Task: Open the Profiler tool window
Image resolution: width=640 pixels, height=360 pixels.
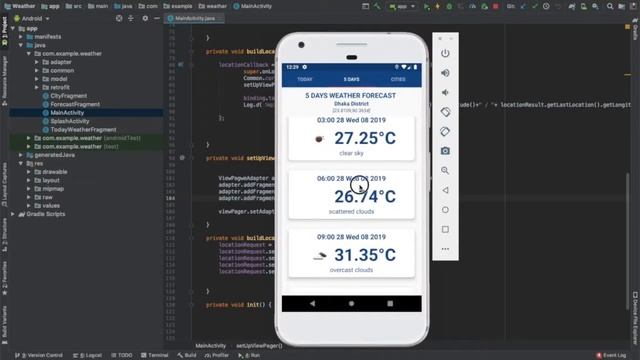Action: pos(217,355)
